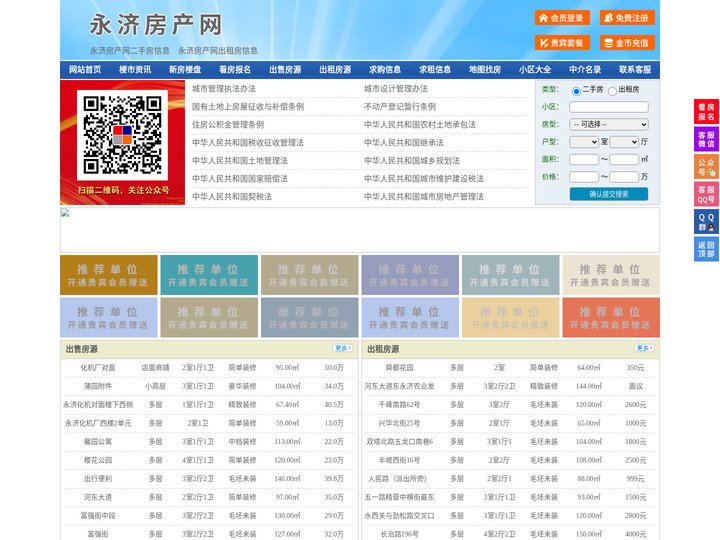Screen dimensions: 720x540
Task: Click the teal 推荐单位 tile
Action: (x=209, y=275)
